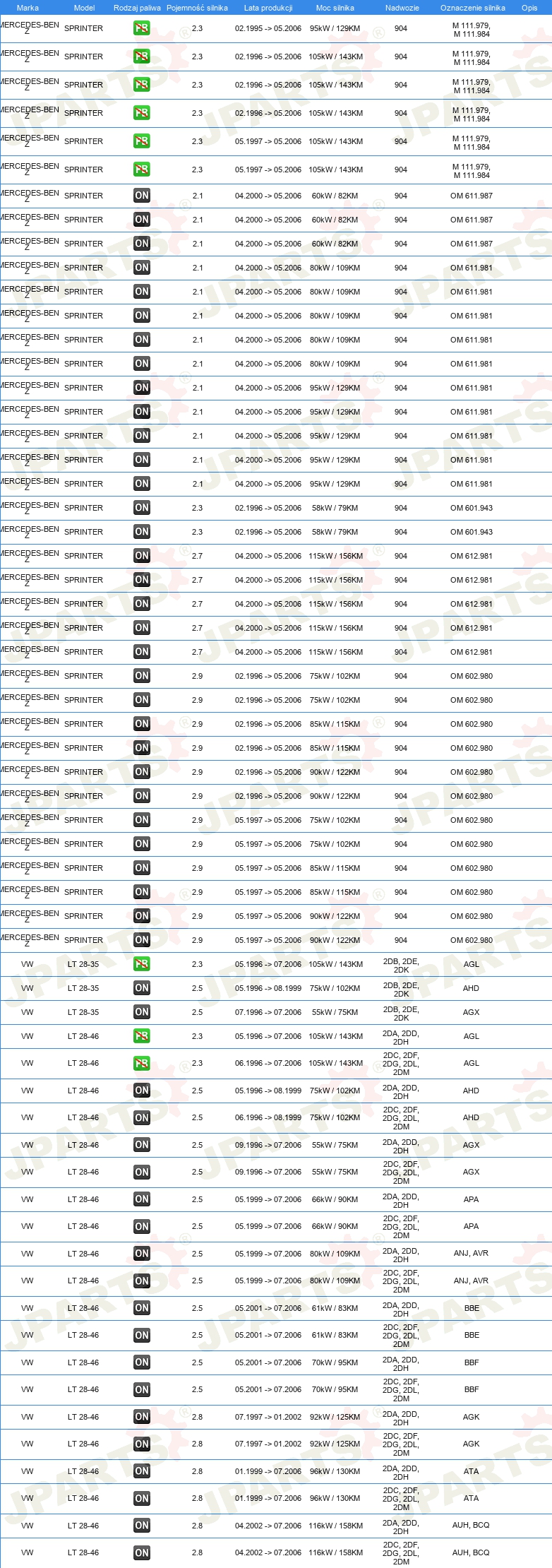Click the ON icon in the BBF row with 2DA, 2DD, 2DH
This screenshot has width=552, height=1568.
141,1362
